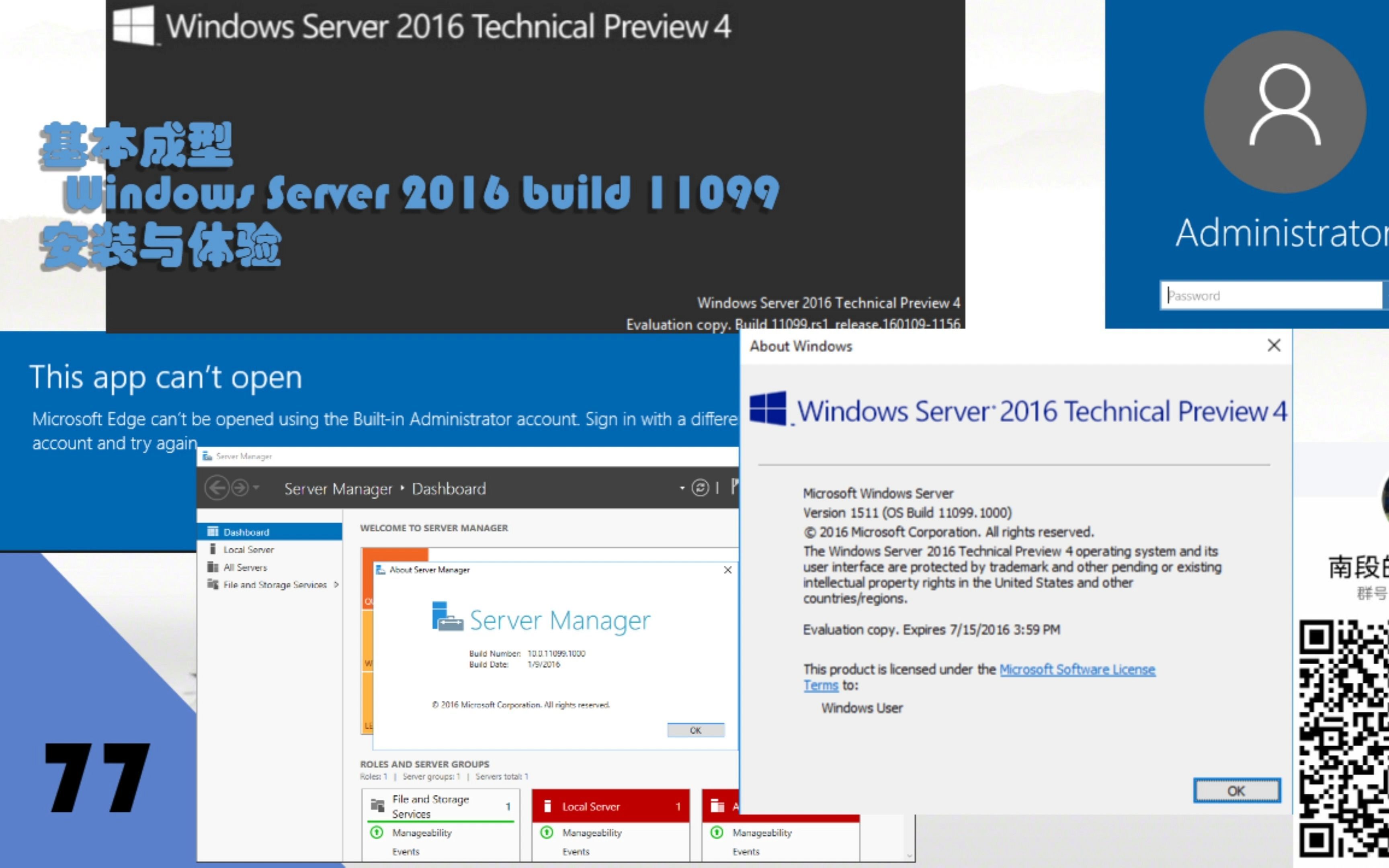Click Dashboard breadcrumb text in header
The height and width of the screenshot is (868, 1389).
tap(449, 489)
